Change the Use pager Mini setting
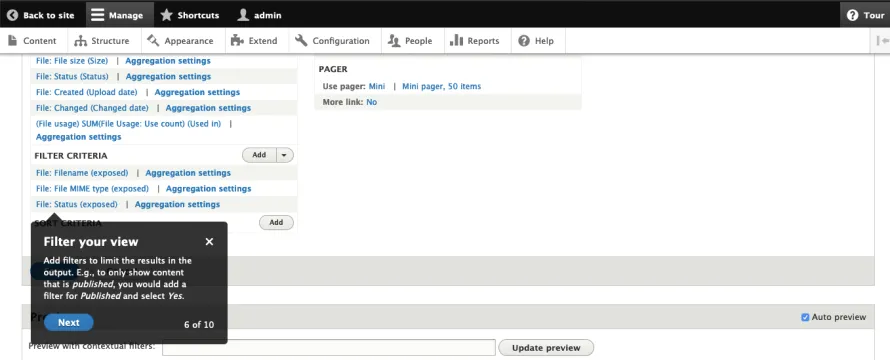The width and height of the screenshot is (890, 360). click(x=377, y=86)
